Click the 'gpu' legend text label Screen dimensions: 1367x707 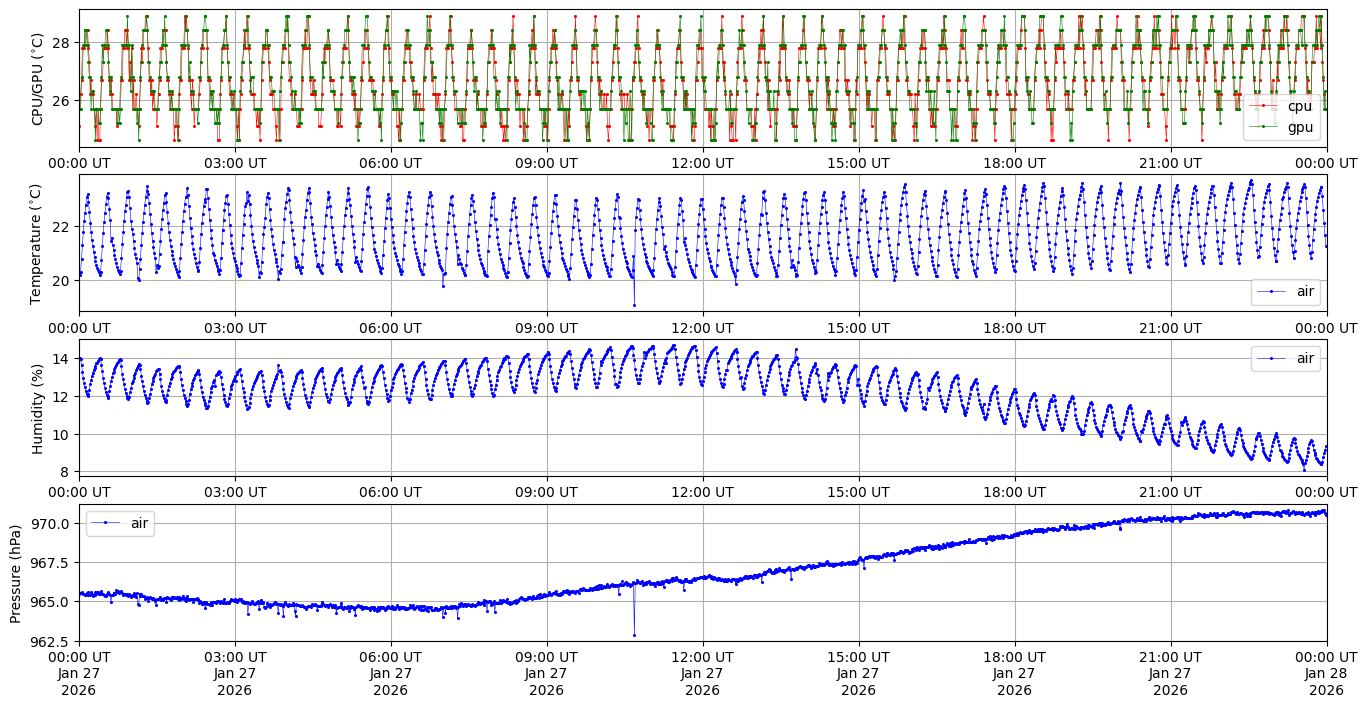1299,127
